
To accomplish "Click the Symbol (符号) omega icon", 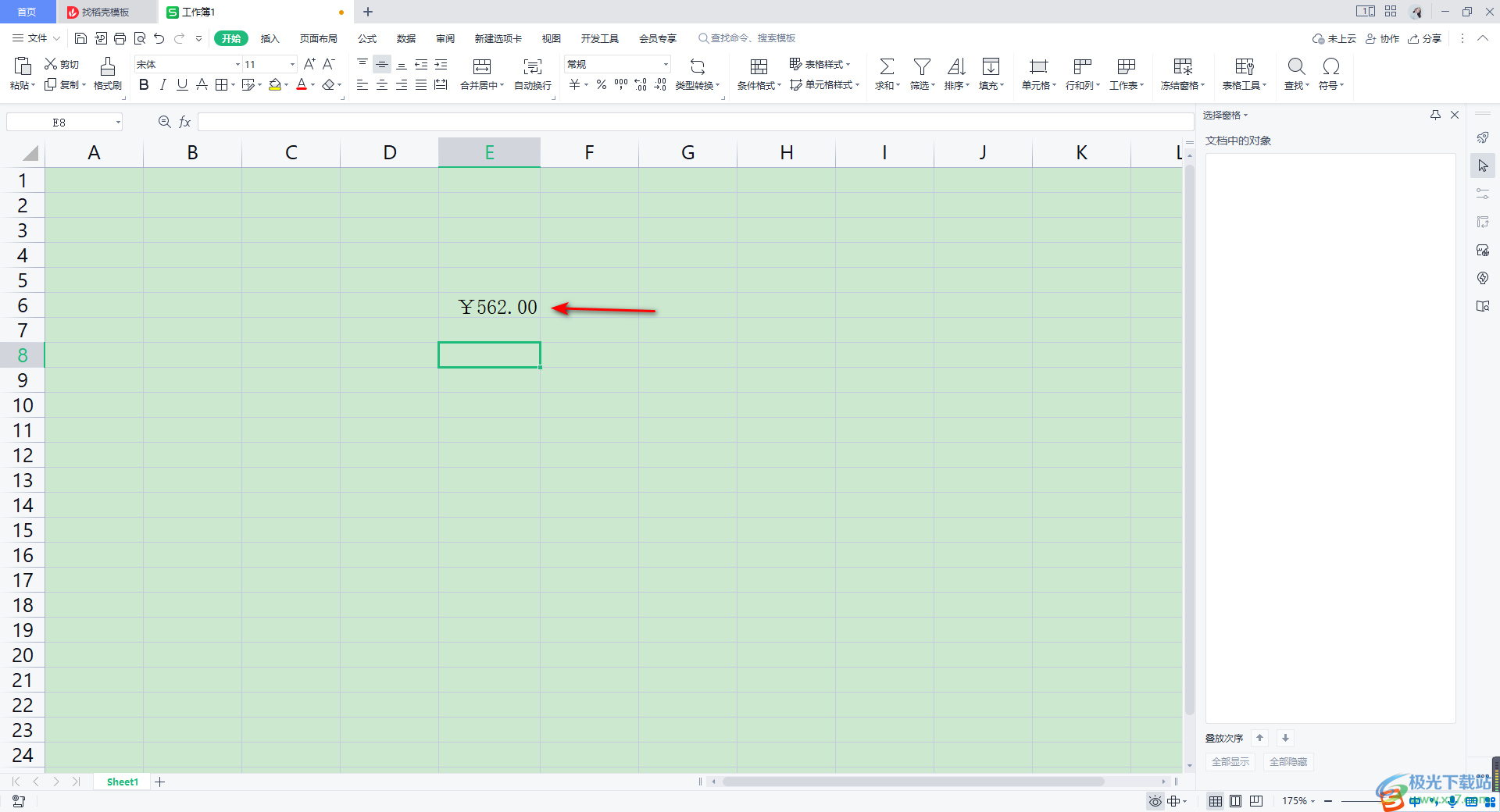I will [x=1331, y=66].
